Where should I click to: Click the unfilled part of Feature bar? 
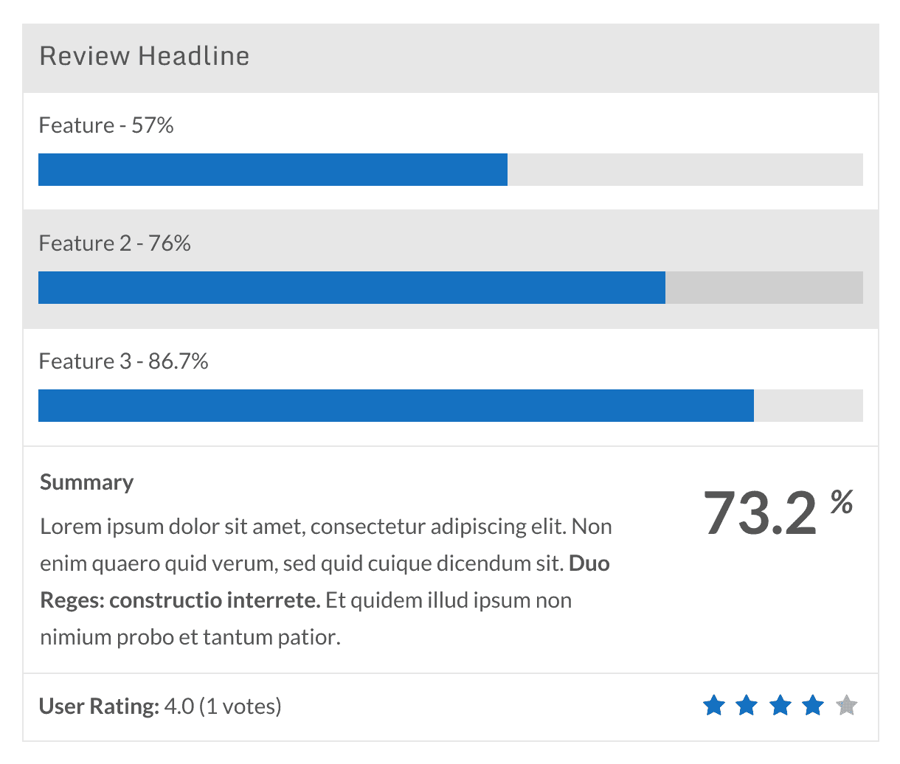click(685, 169)
